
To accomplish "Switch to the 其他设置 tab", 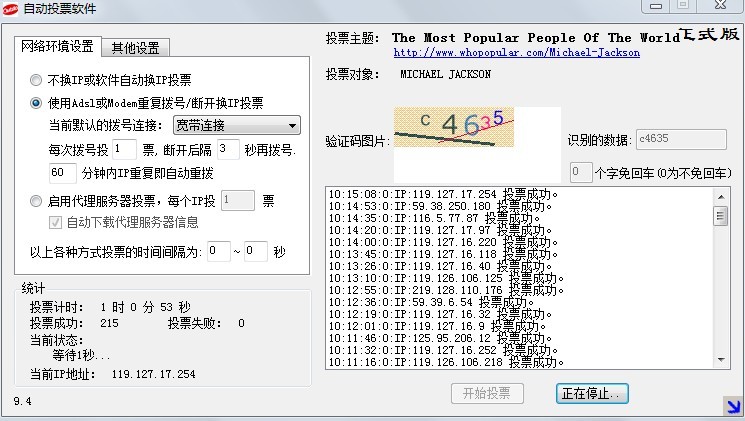I will point(136,48).
